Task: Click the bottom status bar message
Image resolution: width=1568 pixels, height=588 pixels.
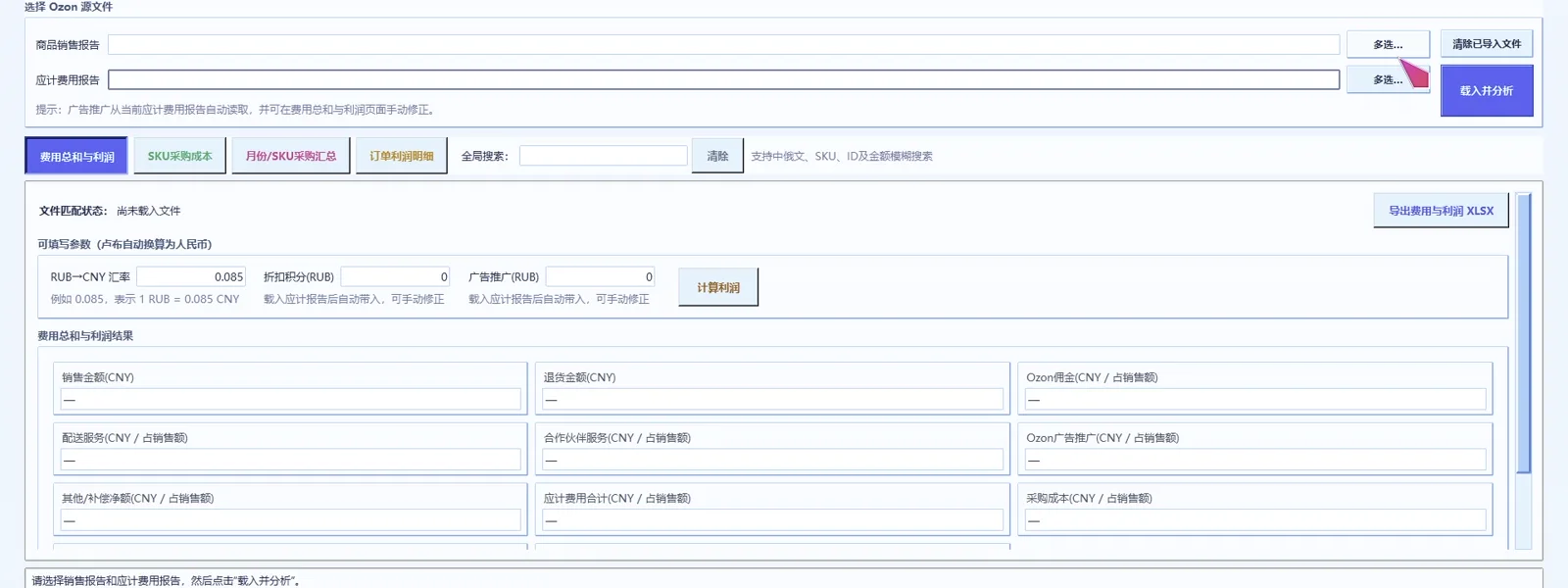Action: point(166,581)
